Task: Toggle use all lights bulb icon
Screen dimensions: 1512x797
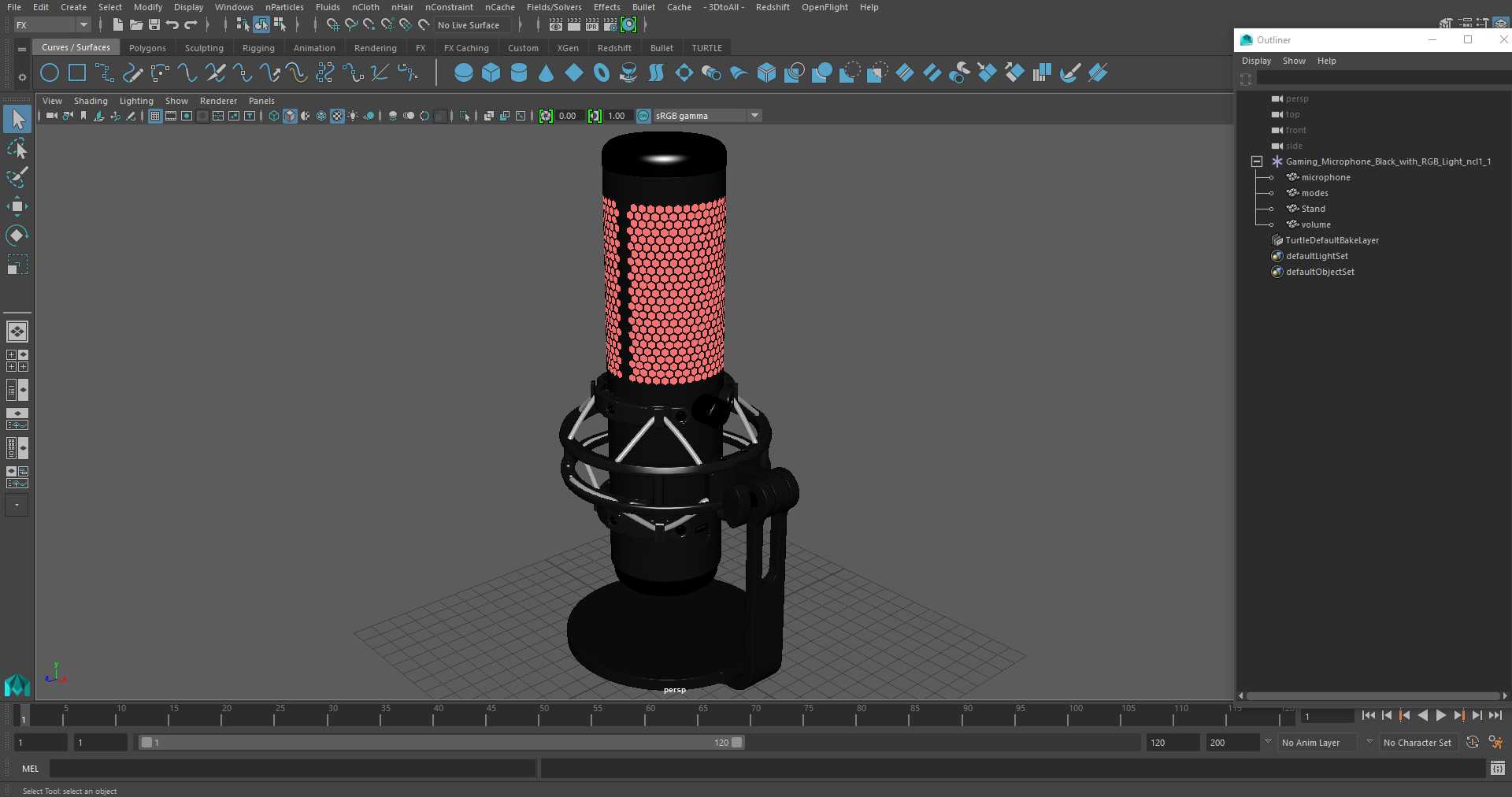Action: 353,116
